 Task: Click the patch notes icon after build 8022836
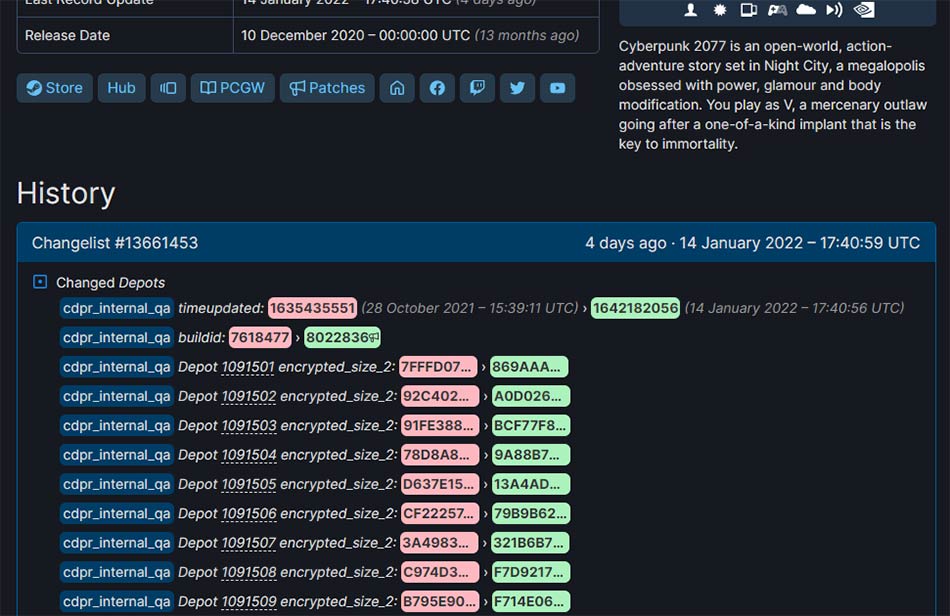point(374,338)
